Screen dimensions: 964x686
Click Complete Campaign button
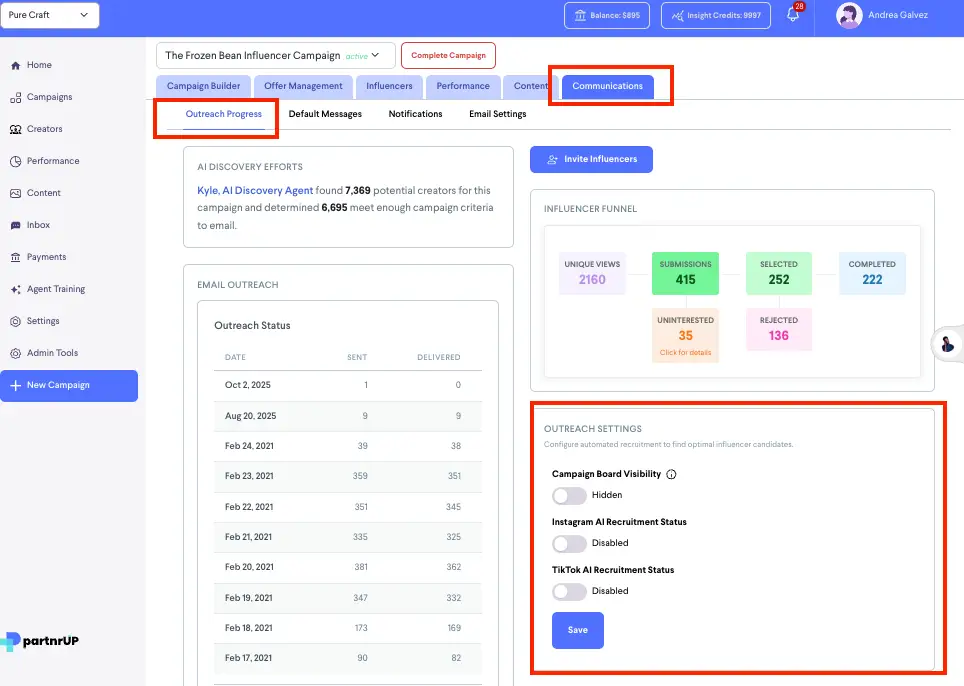point(448,55)
